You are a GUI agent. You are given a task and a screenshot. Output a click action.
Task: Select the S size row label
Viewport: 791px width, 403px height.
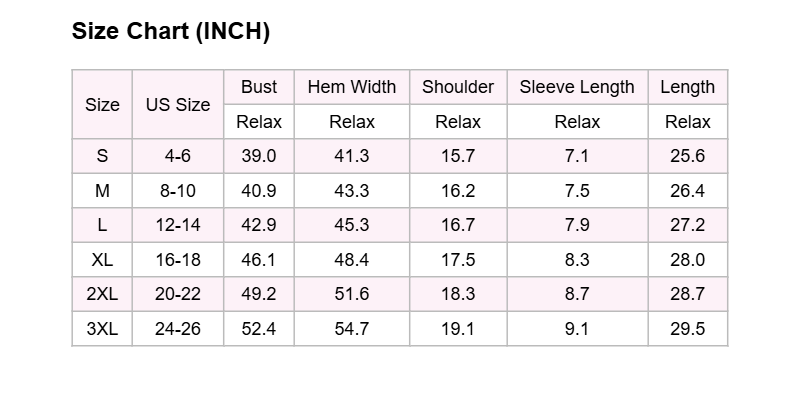102,156
